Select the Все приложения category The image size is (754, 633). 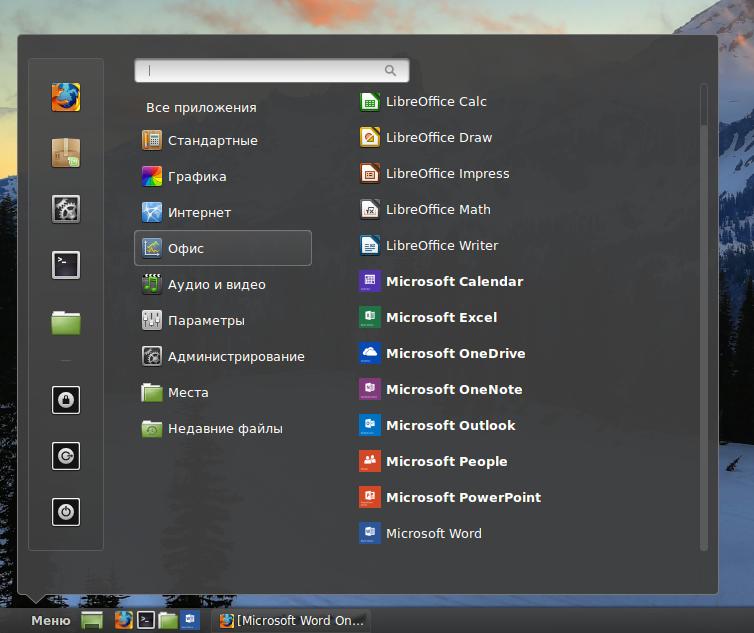(x=201, y=107)
